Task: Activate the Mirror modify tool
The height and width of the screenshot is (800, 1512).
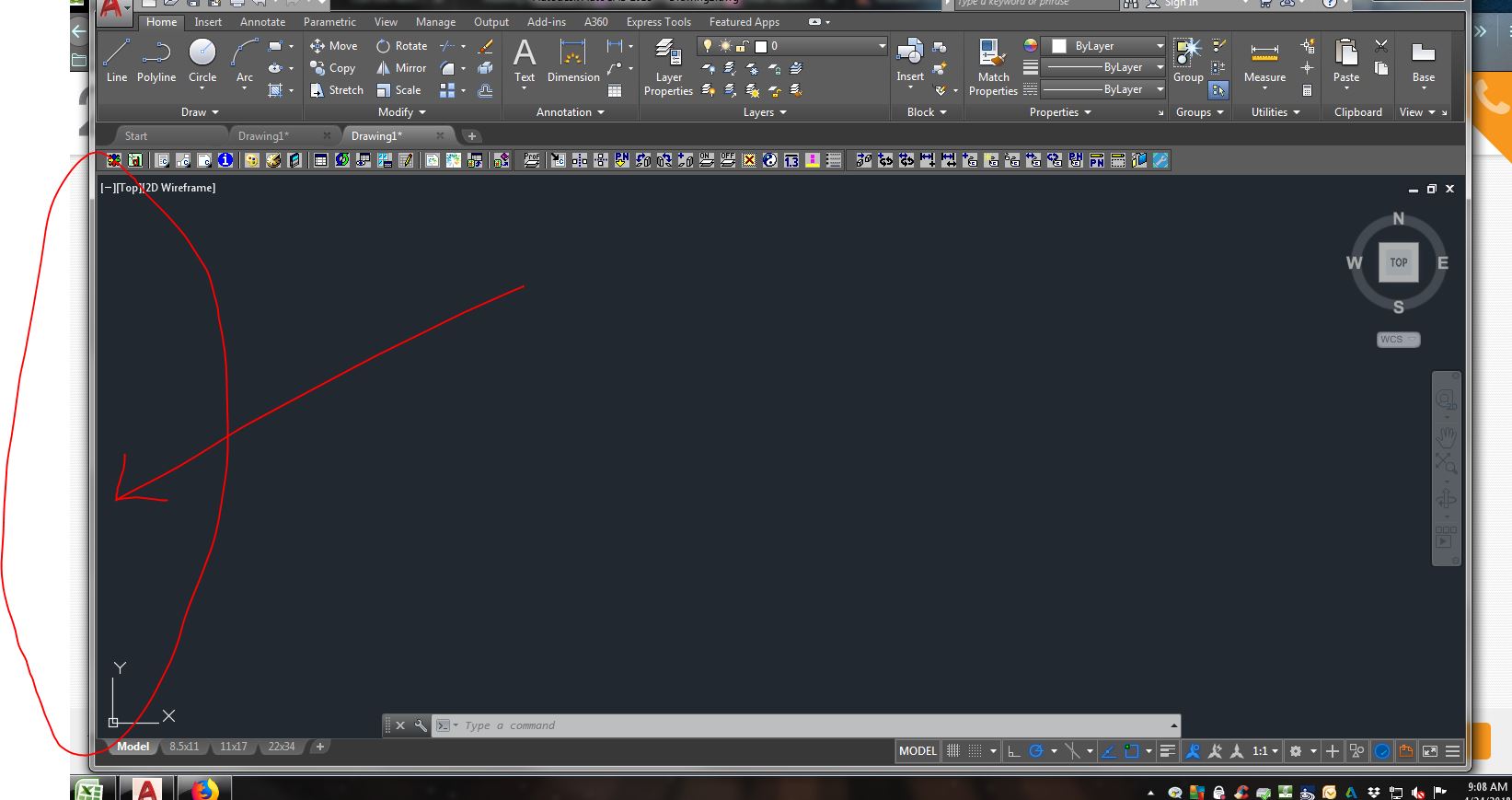Action: click(400, 68)
